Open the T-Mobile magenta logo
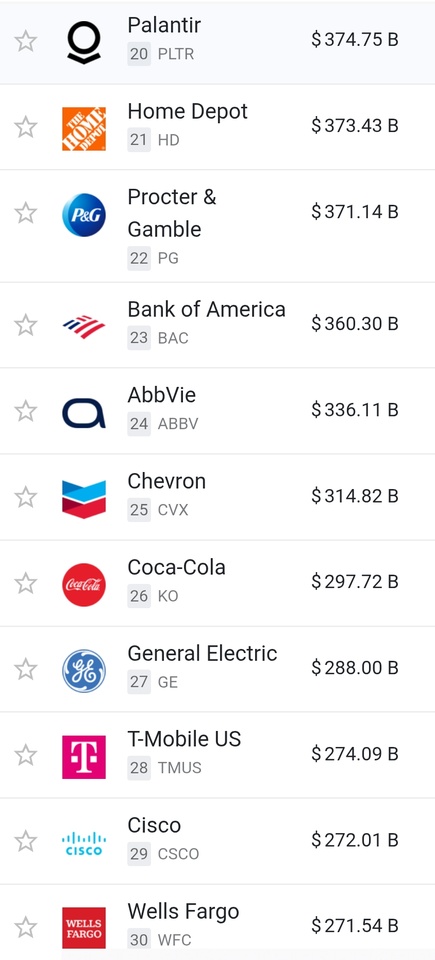The image size is (435, 960). tap(84, 757)
